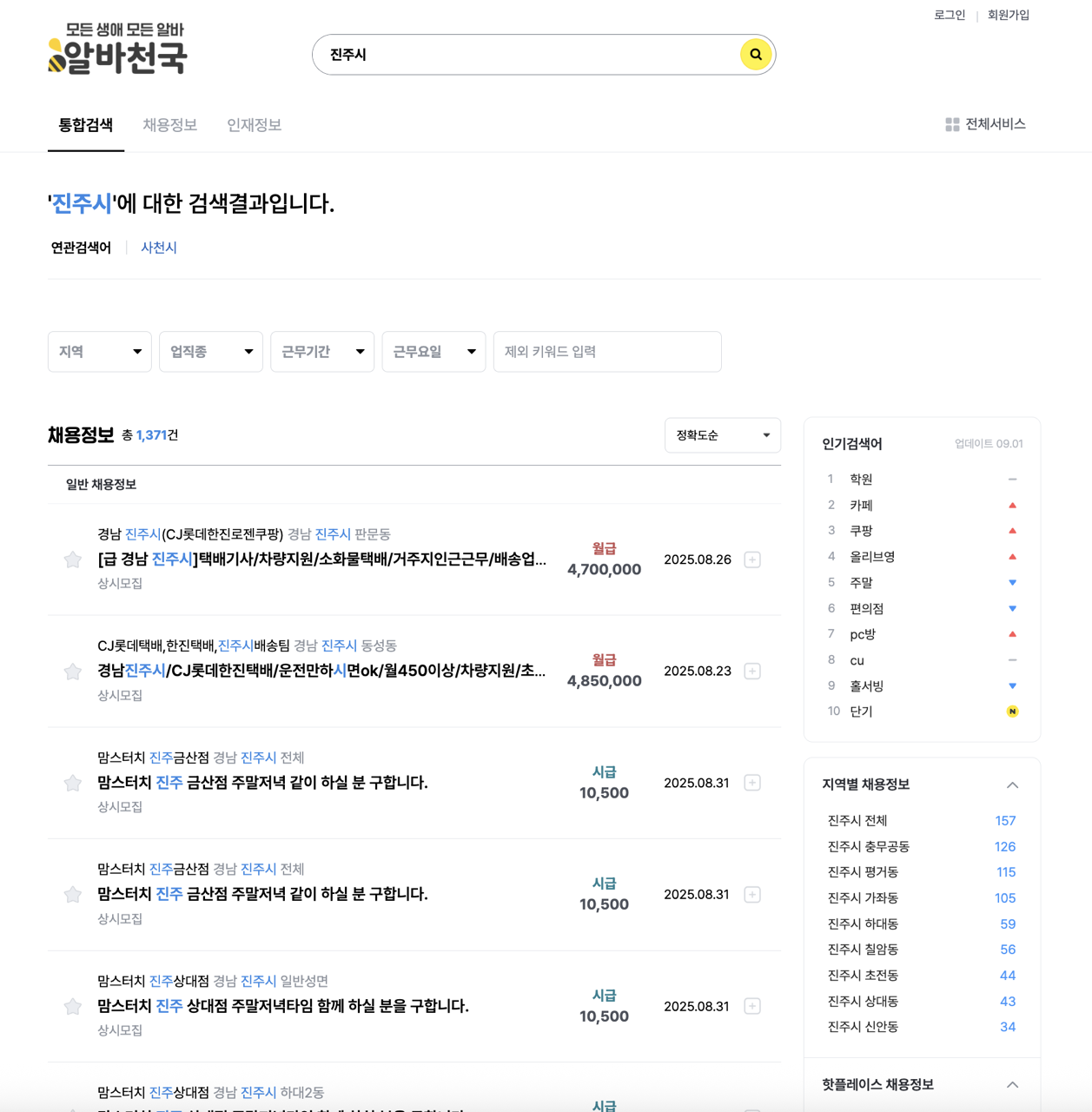
Task: Open the 지역 filter dropdown
Action: 99,352
